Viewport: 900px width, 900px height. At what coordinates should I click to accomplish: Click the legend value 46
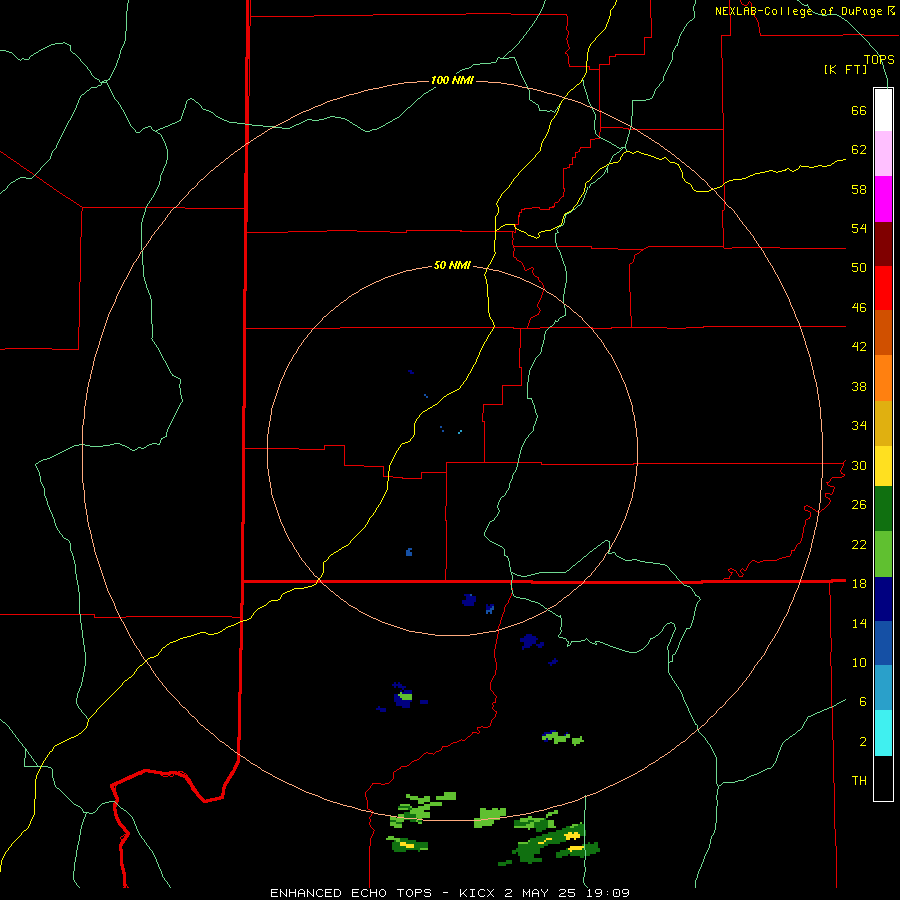tap(859, 308)
